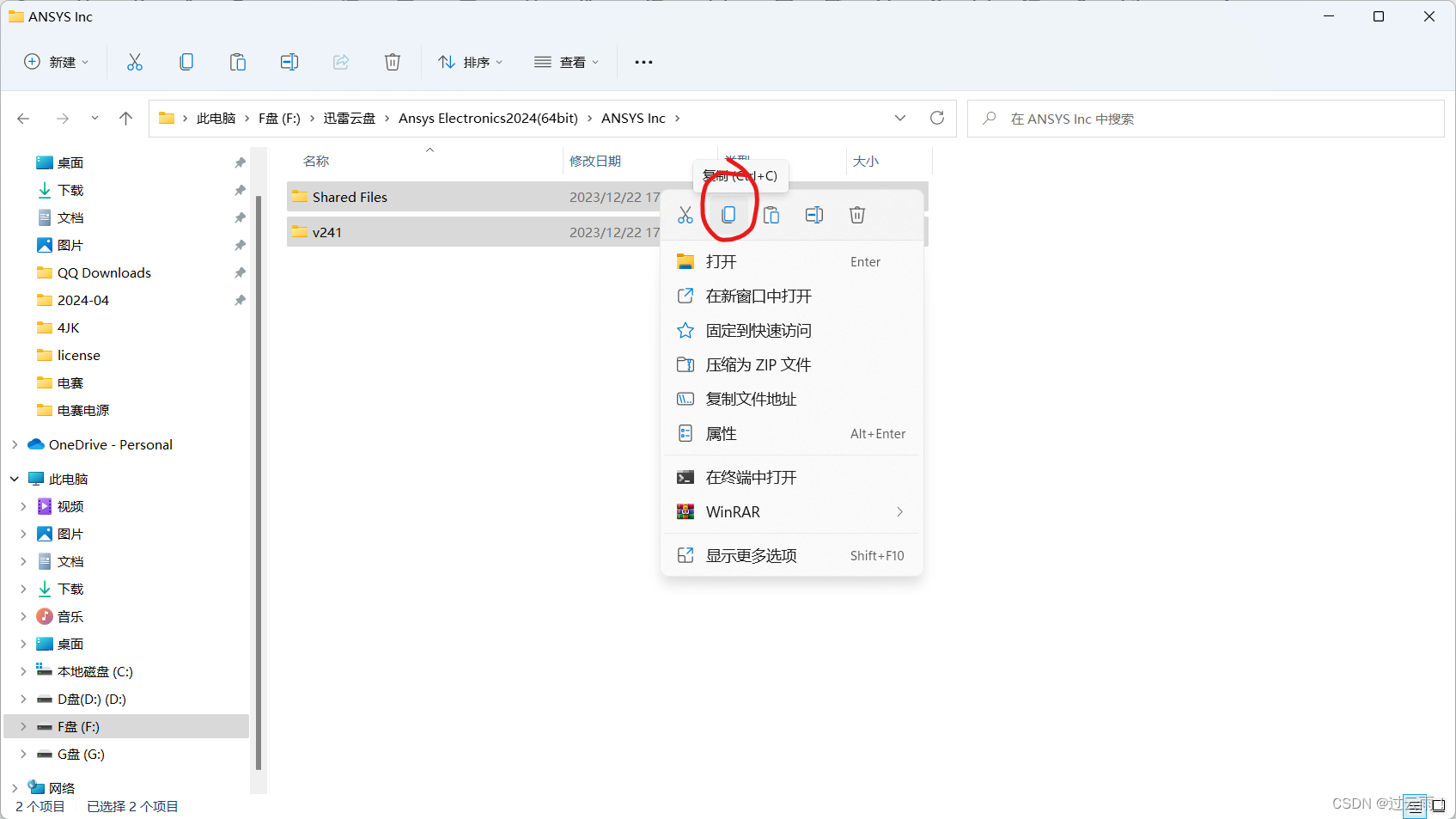Open the 排序 sort dropdown
Screen dimensions: 1456x819
pyautogui.click(x=470, y=61)
